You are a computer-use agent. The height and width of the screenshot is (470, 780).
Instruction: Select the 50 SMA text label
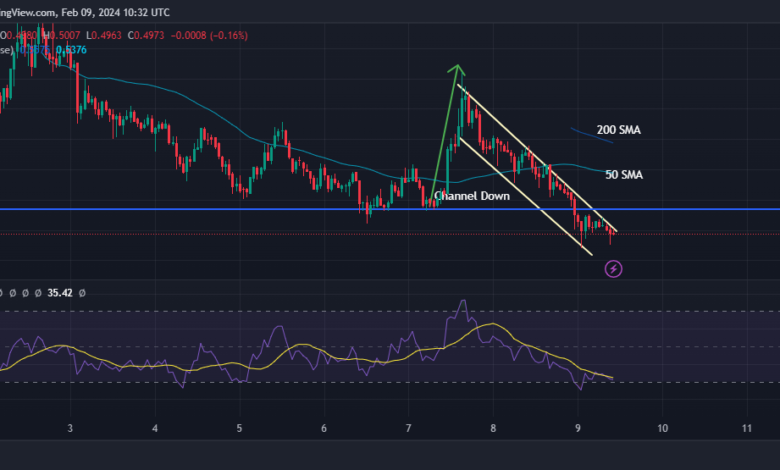coord(623,175)
